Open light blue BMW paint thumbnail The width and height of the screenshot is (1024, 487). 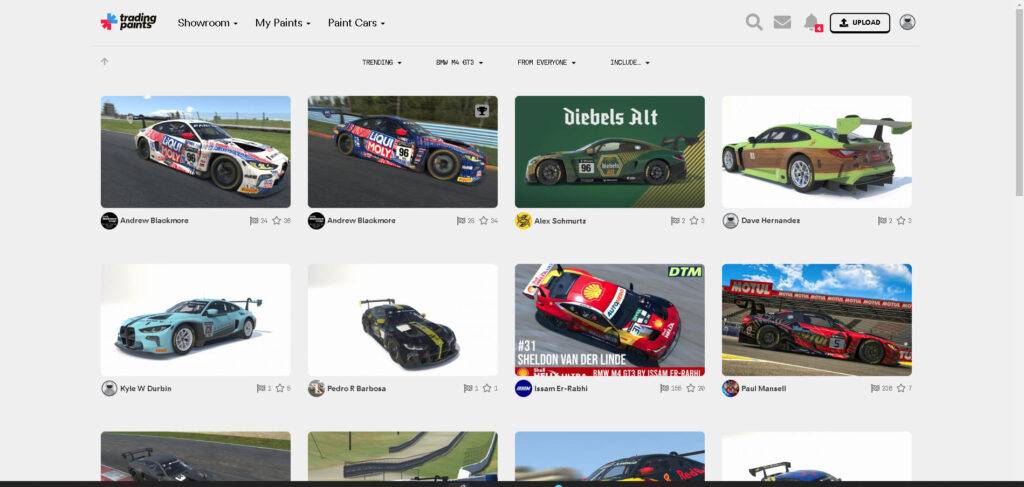(x=195, y=320)
